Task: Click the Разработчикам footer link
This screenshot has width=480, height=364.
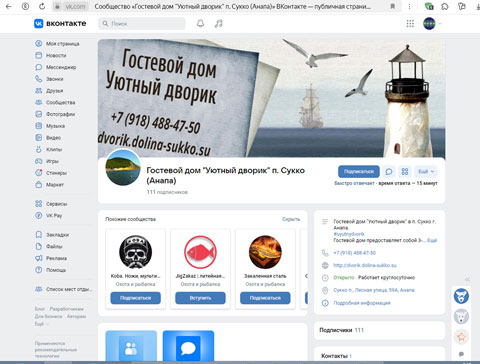Action: click(x=67, y=309)
